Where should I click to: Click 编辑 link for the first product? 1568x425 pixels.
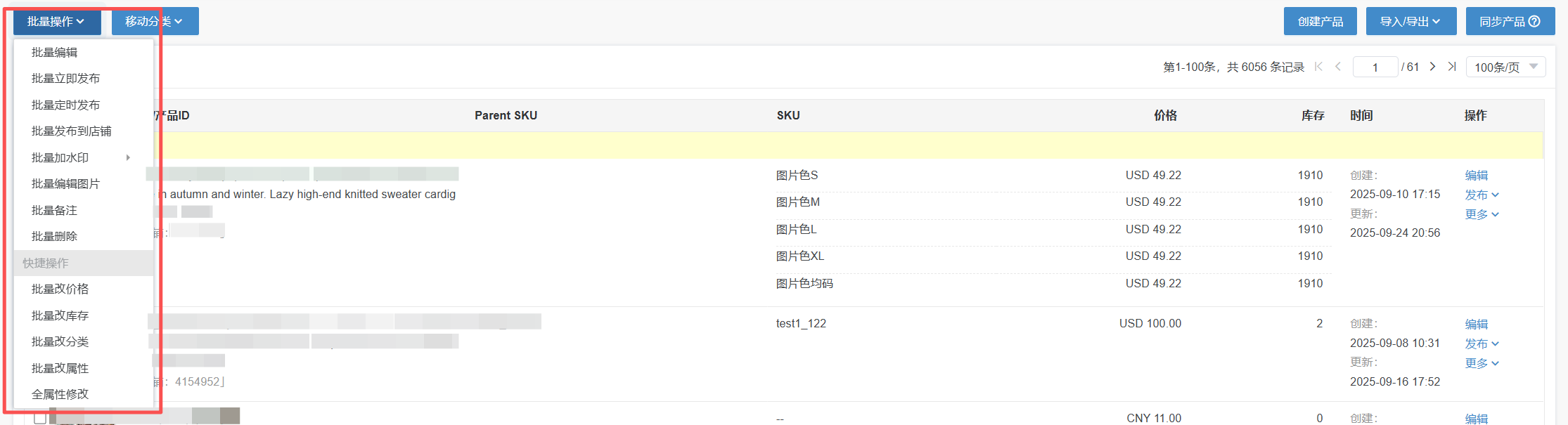pos(1476,176)
